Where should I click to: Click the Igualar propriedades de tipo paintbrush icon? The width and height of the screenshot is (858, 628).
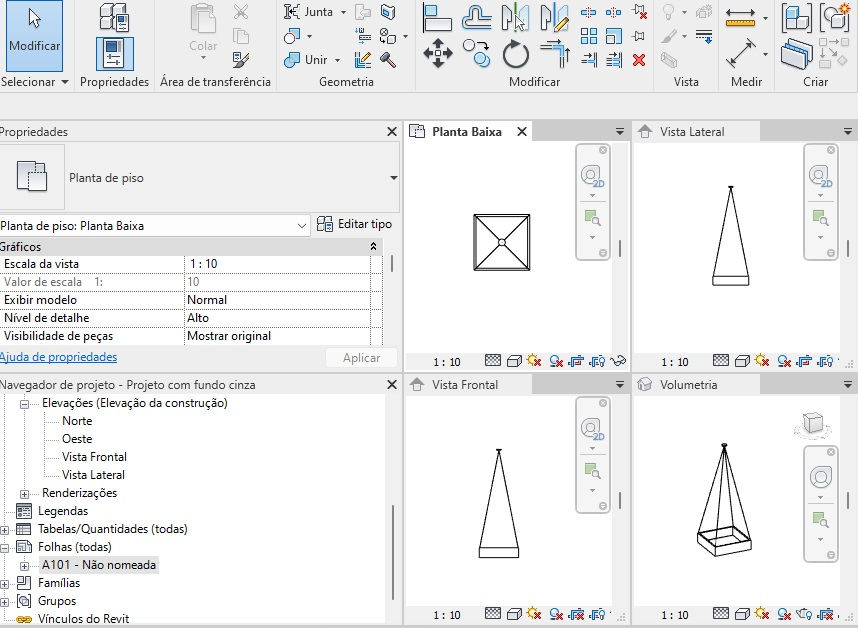tap(241, 60)
